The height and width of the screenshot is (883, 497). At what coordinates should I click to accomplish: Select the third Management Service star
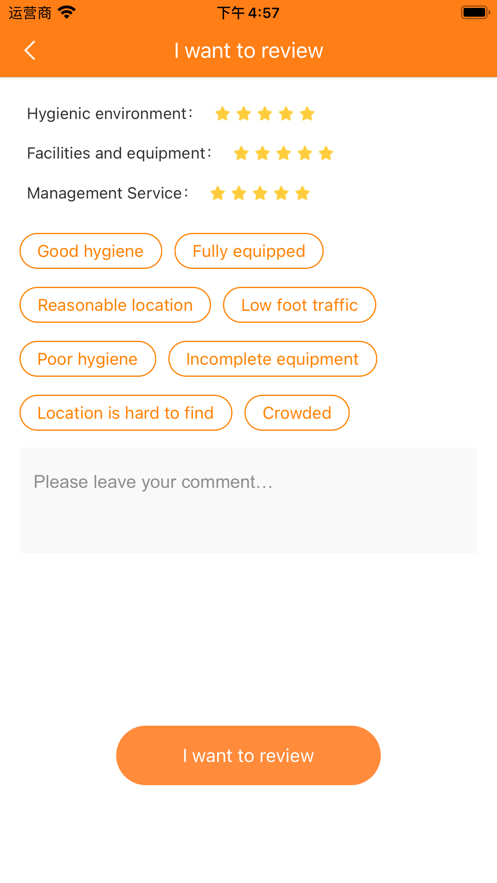click(260, 194)
